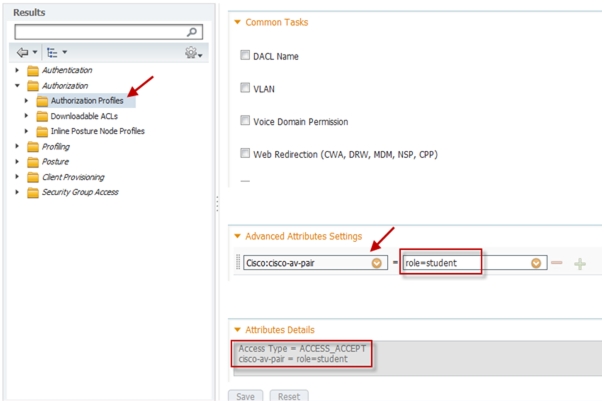The width and height of the screenshot is (604, 401).
Task: Expand the Inline Posture Node Profiles node
Action: 26,131
